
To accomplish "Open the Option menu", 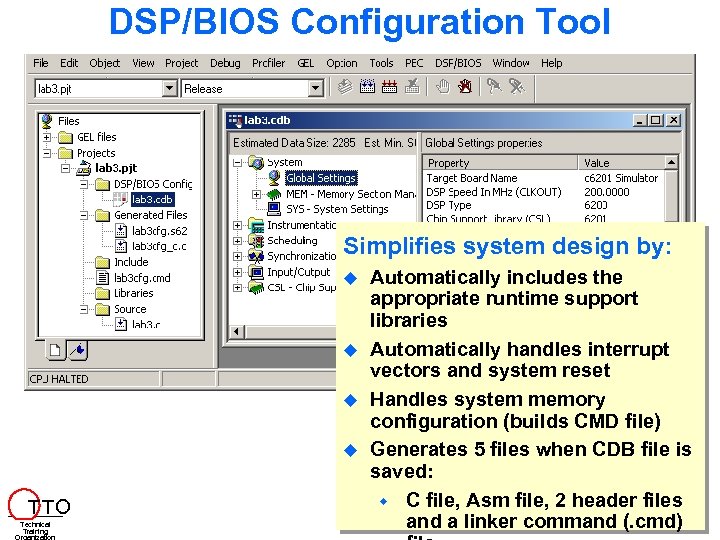I will [x=342, y=63].
